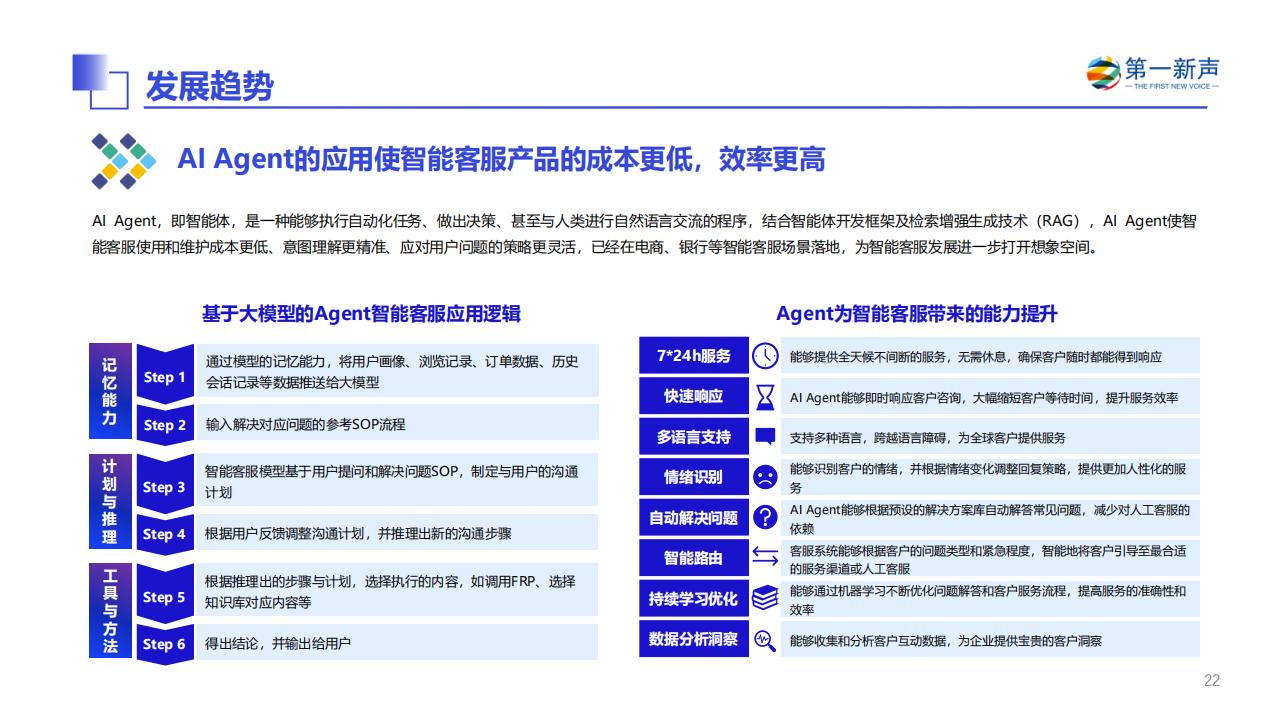
Task: Click the hourglass icon beside 快速响应
Action: (765, 397)
